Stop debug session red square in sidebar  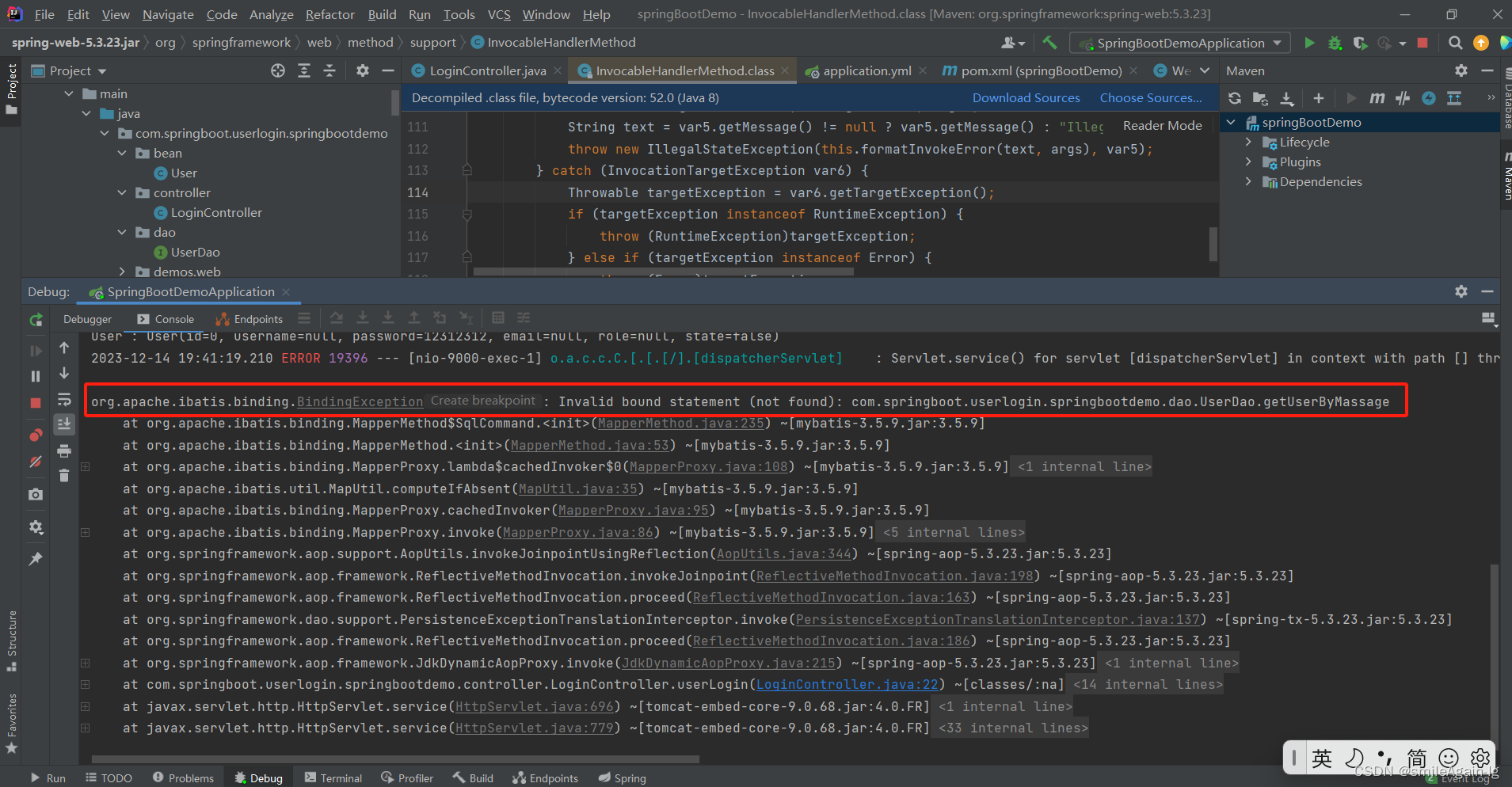pos(36,403)
